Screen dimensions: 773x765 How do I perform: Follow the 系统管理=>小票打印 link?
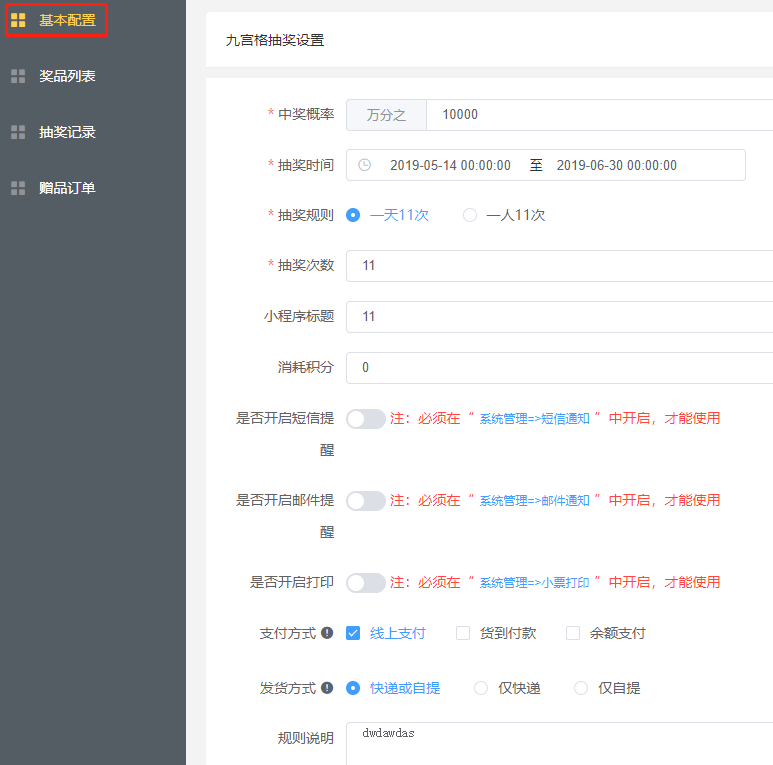(534, 583)
